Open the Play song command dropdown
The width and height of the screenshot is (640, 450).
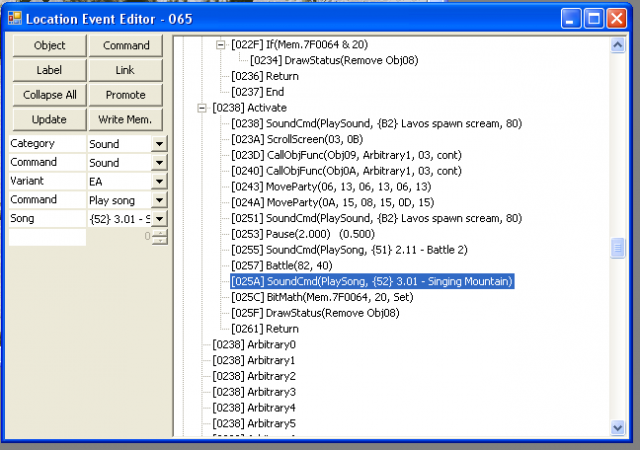click(158, 200)
